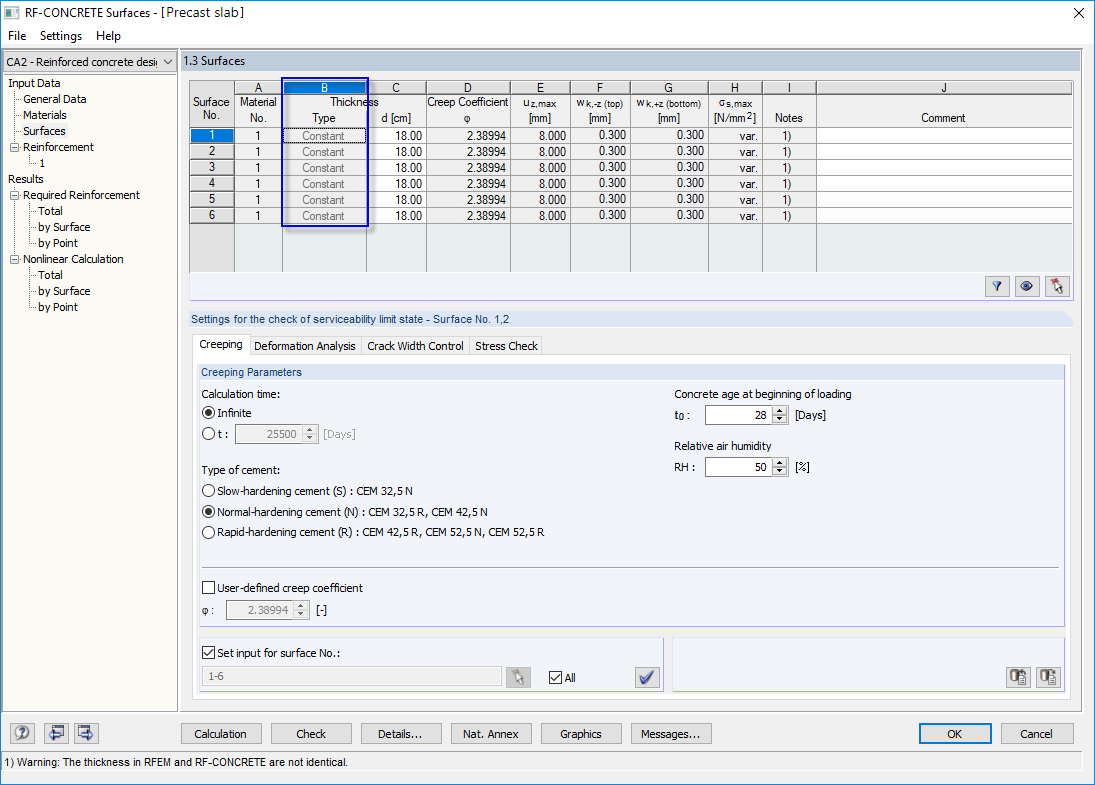Click the apply checkmark icon next to All
Viewport: 1095px width, 785px height.
[647, 677]
